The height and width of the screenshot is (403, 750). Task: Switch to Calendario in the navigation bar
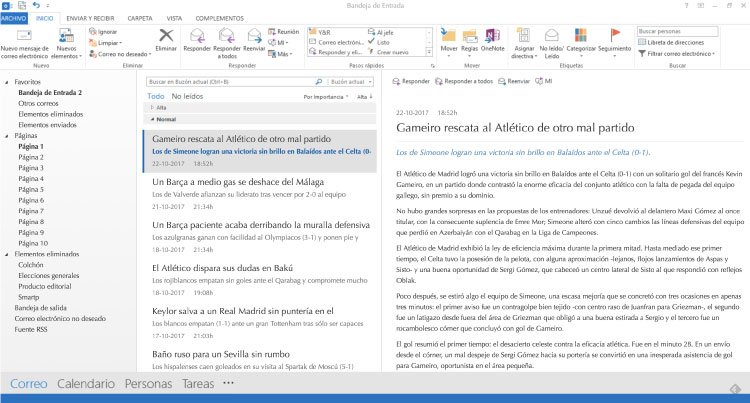coord(86,383)
